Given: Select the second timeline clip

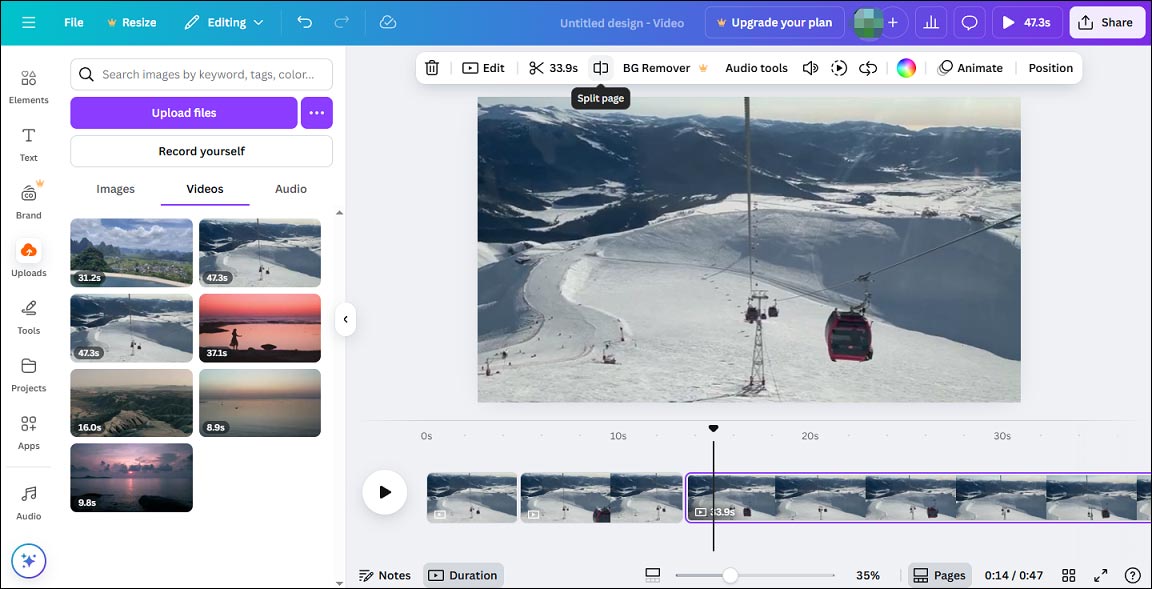Looking at the screenshot, I should 602,498.
